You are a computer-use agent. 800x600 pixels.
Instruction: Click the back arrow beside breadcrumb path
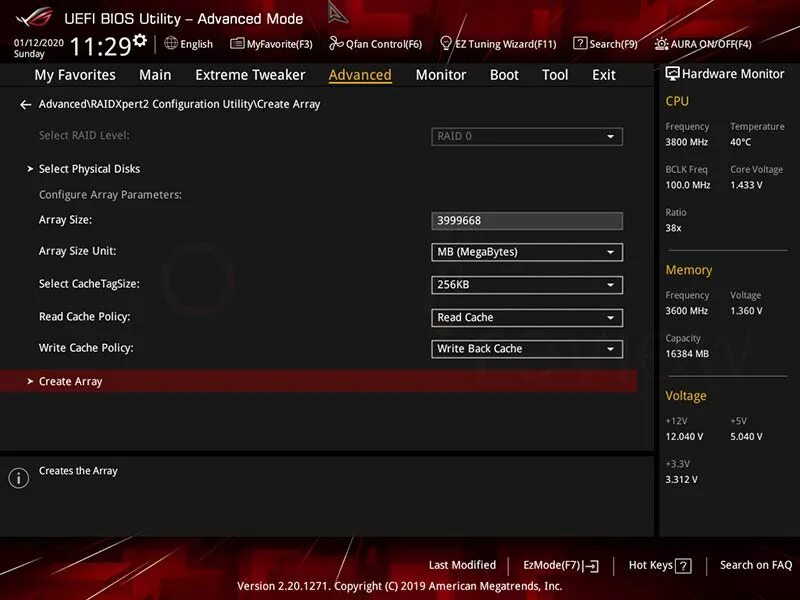[x=26, y=105]
